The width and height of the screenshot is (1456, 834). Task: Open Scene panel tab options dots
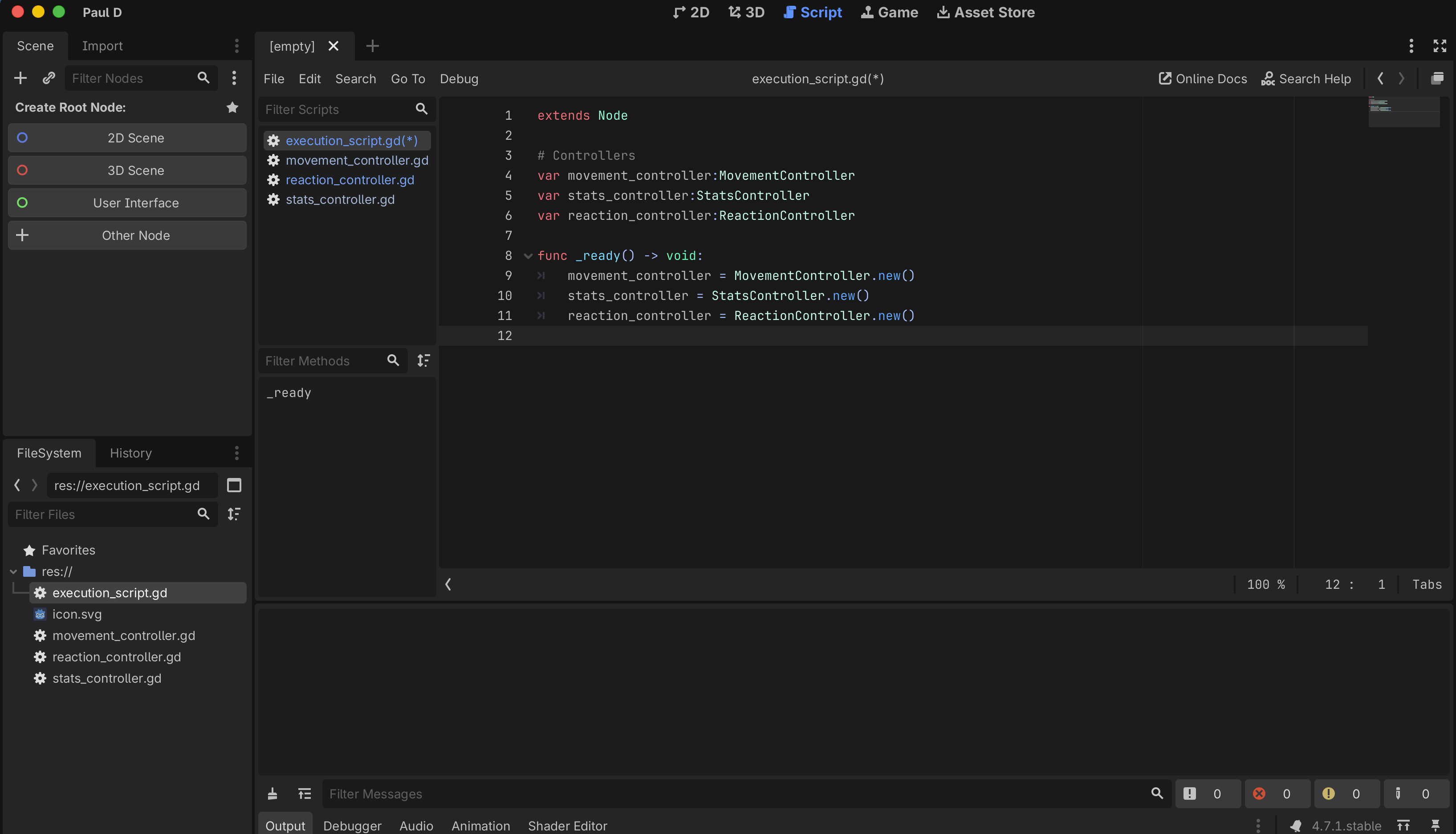click(x=236, y=46)
